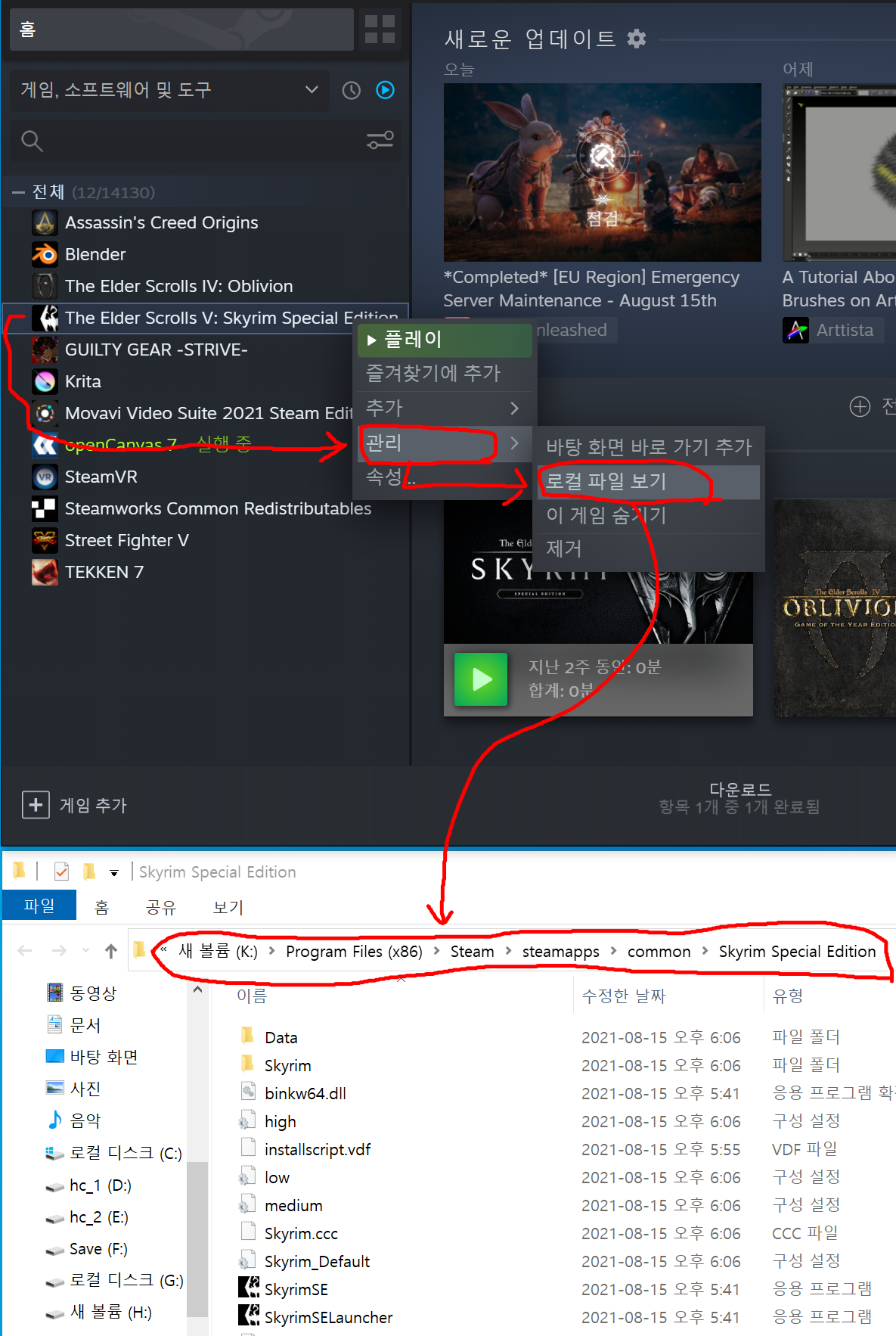Open Oblivion game cover thumbnail
The image size is (896, 1336).
coord(835,607)
